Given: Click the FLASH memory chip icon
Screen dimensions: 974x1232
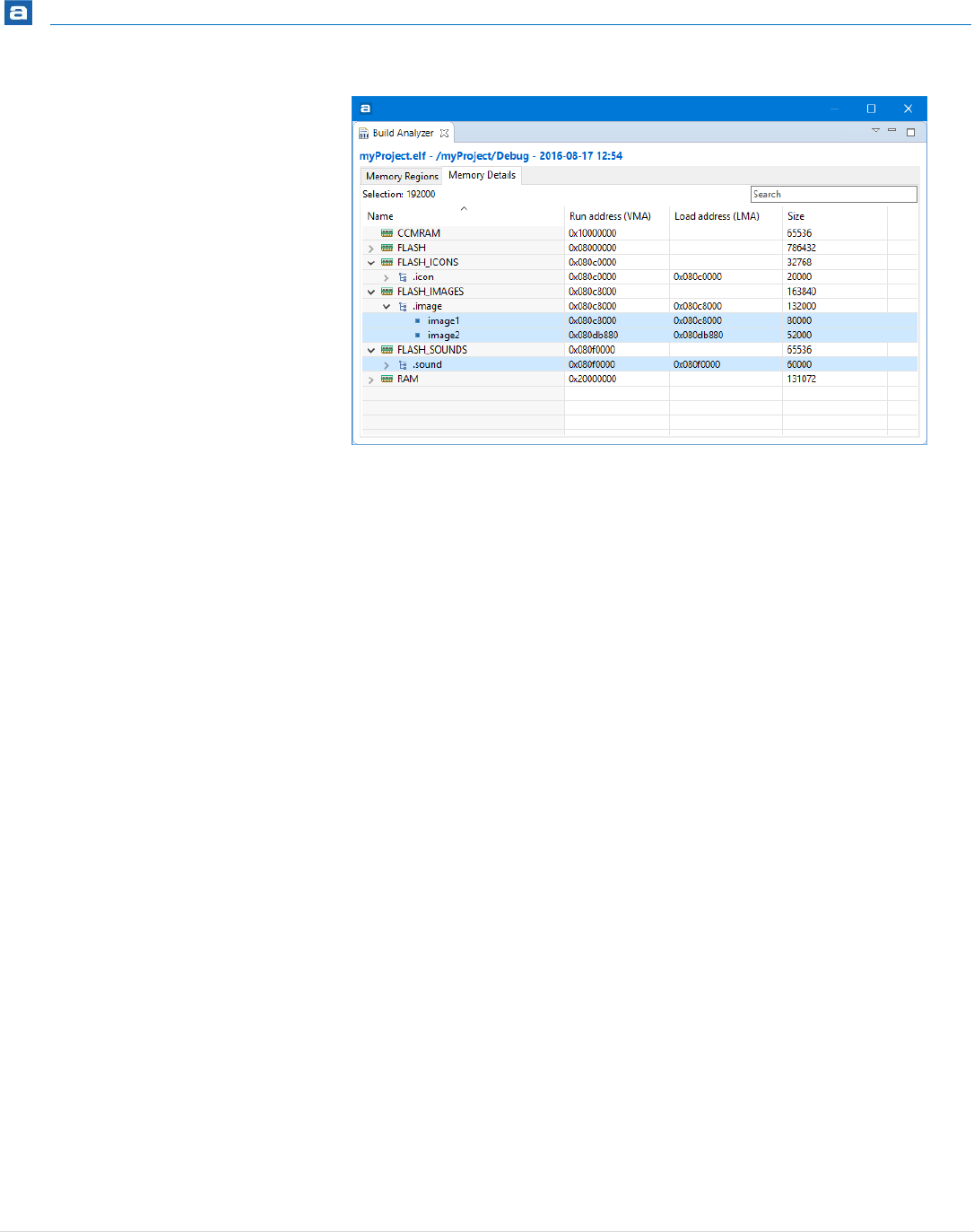Looking at the screenshot, I should (387, 248).
